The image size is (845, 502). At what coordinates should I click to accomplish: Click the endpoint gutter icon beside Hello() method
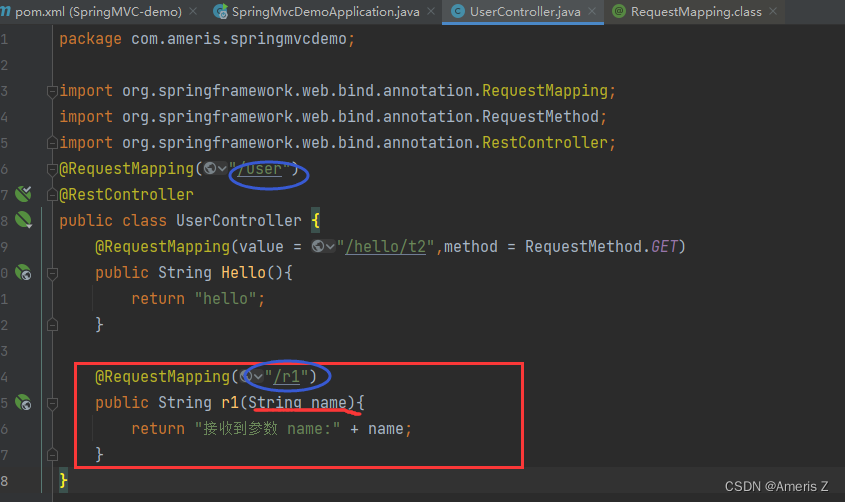click(23, 273)
